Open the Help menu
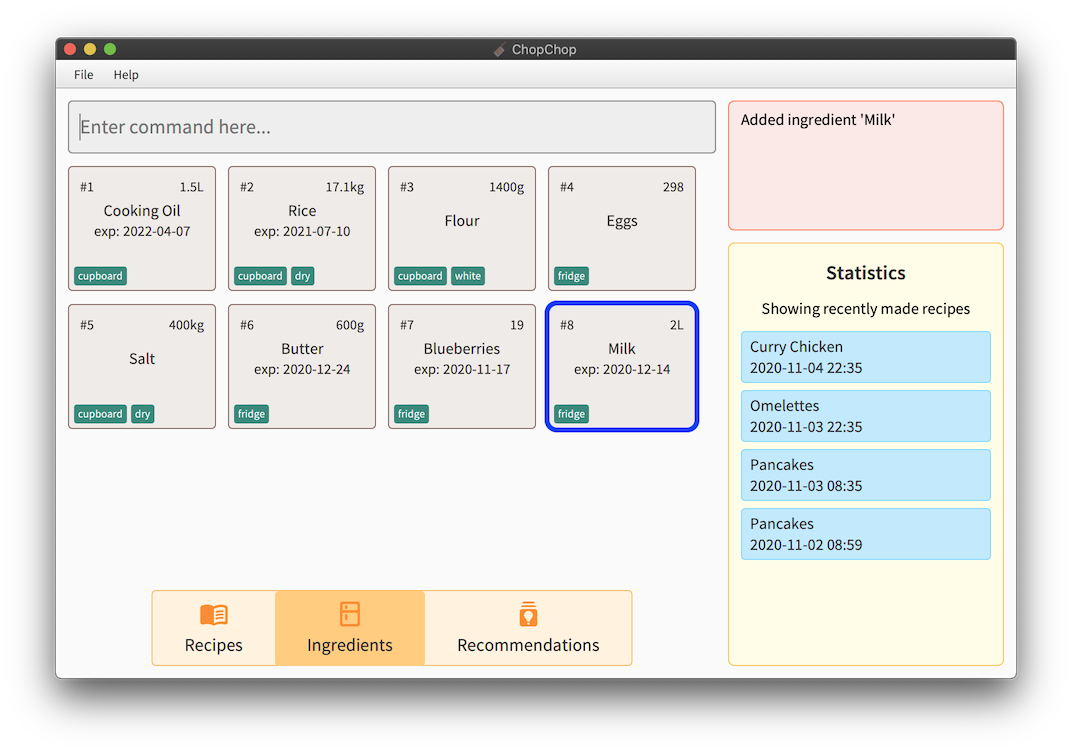1072x752 pixels. click(126, 75)
